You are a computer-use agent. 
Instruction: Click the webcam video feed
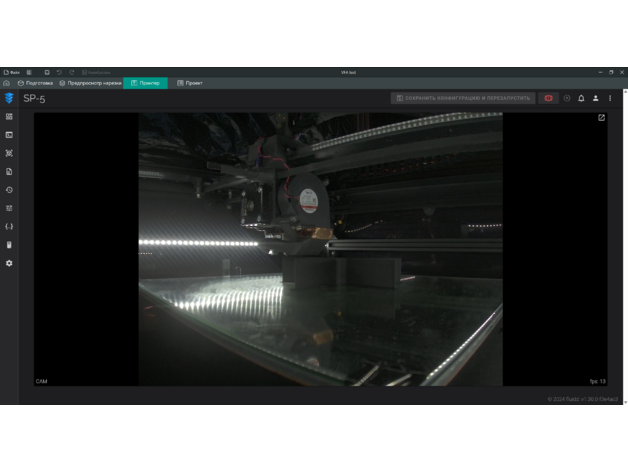tap(320, 248)
